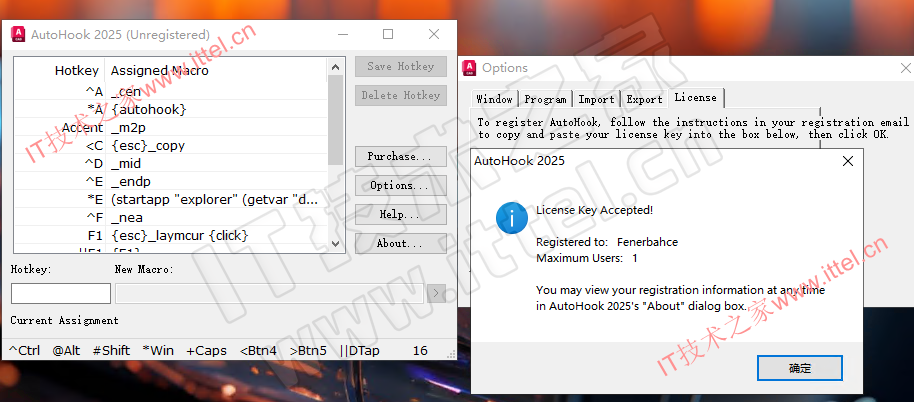Open the Window tab in Options
This screenshot has height=402, width=914.
pyautogui.click(x=494, y=99)
